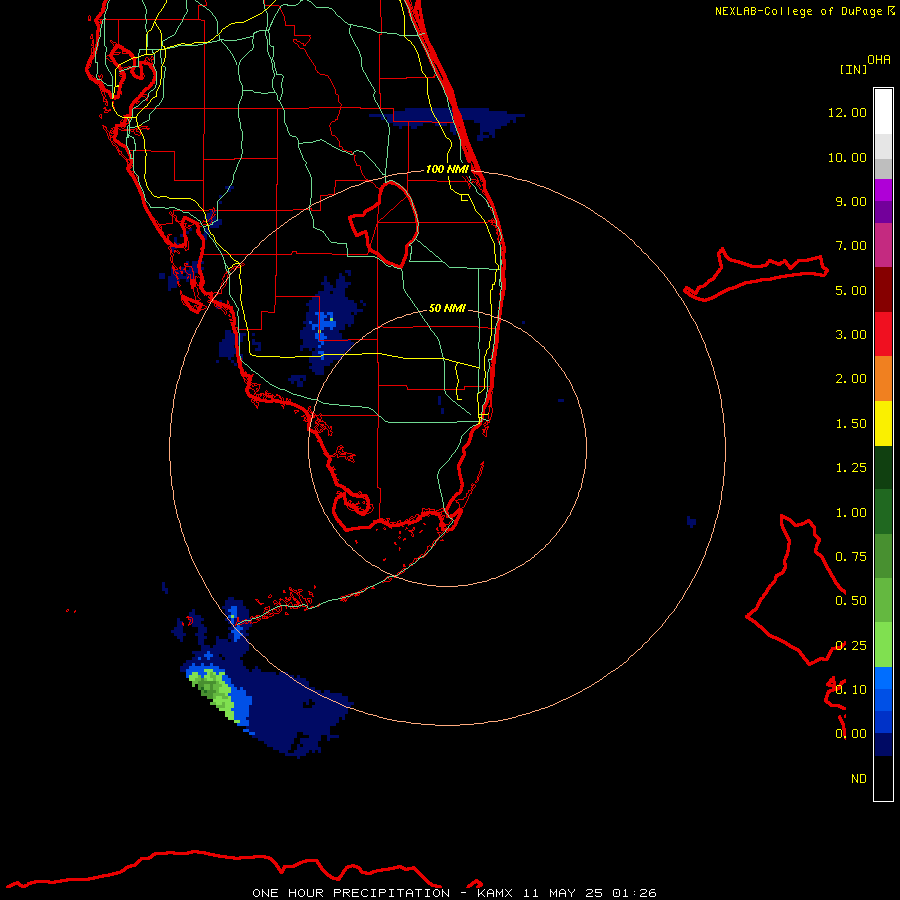
Task: Click the 1.25 legend value
Action: click(851, 468)
